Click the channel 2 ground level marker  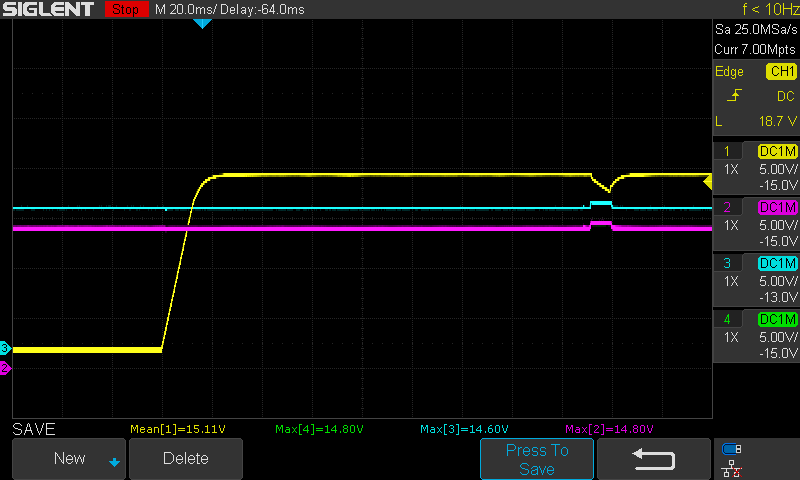(5, 368)
